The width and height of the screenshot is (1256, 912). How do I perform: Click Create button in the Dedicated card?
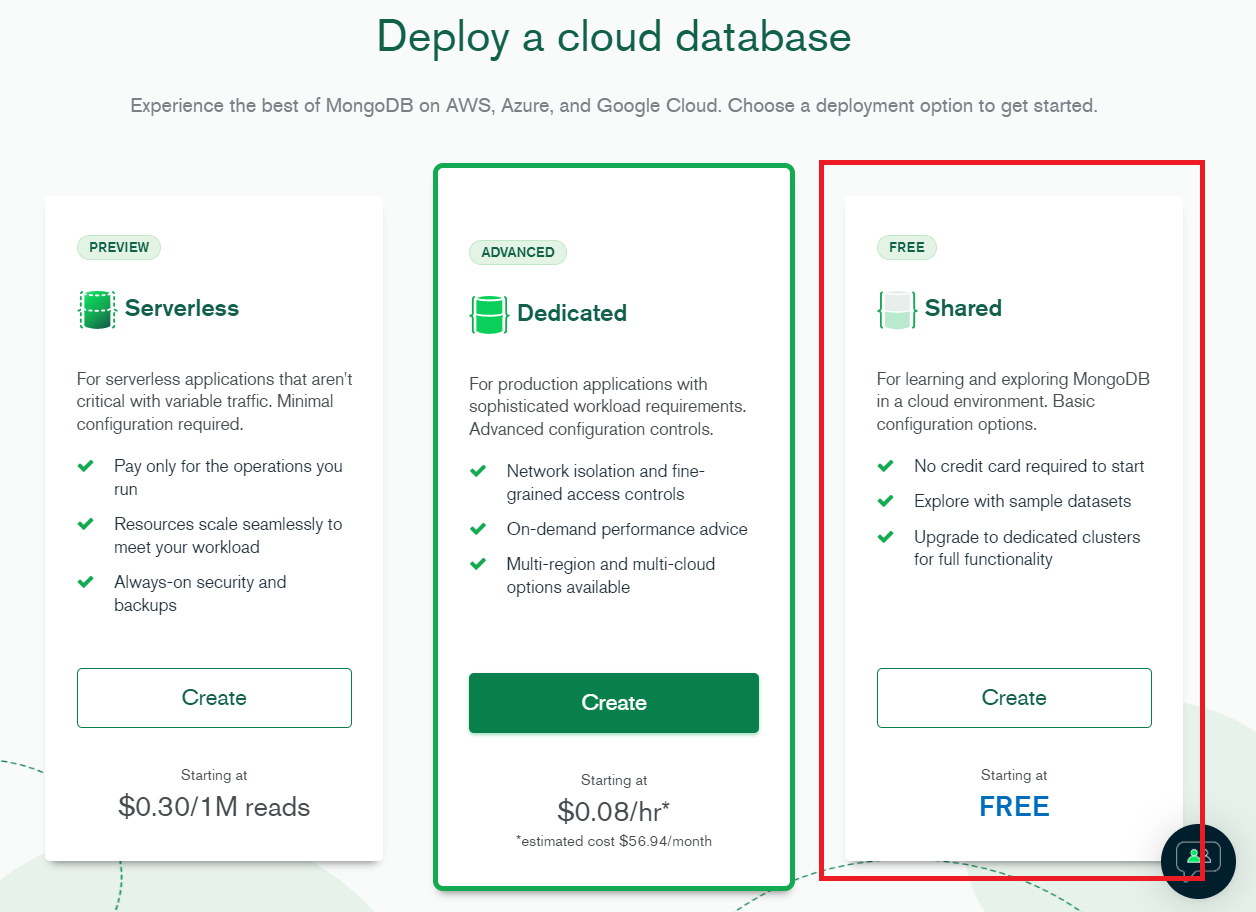[x=614, y=703]
